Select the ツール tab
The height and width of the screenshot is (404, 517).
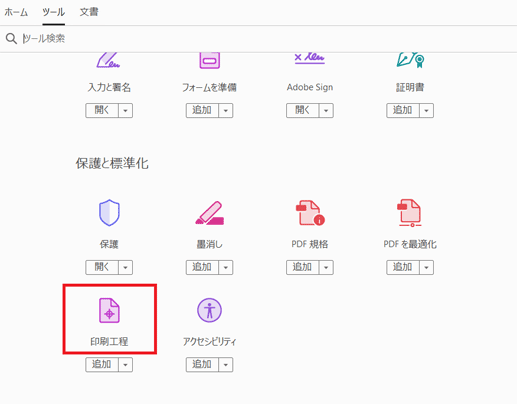pyautogui.click(x=53, y=12)
